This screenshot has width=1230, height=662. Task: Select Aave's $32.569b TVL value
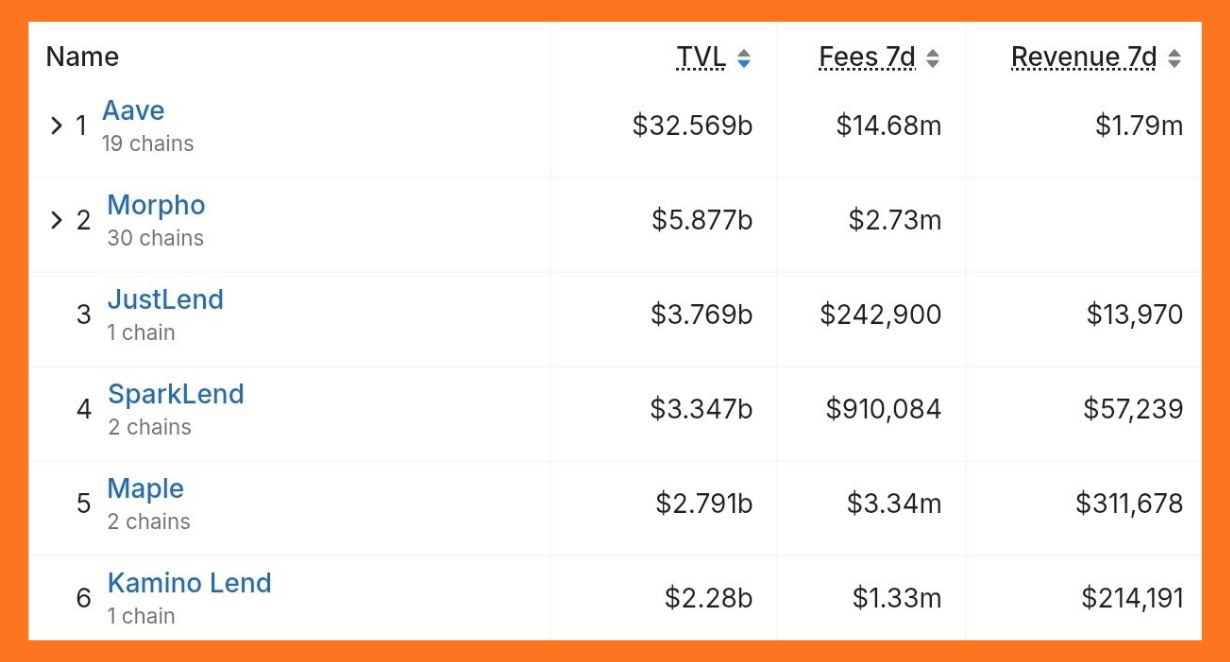pyautogui.click(x=692, y=125)
